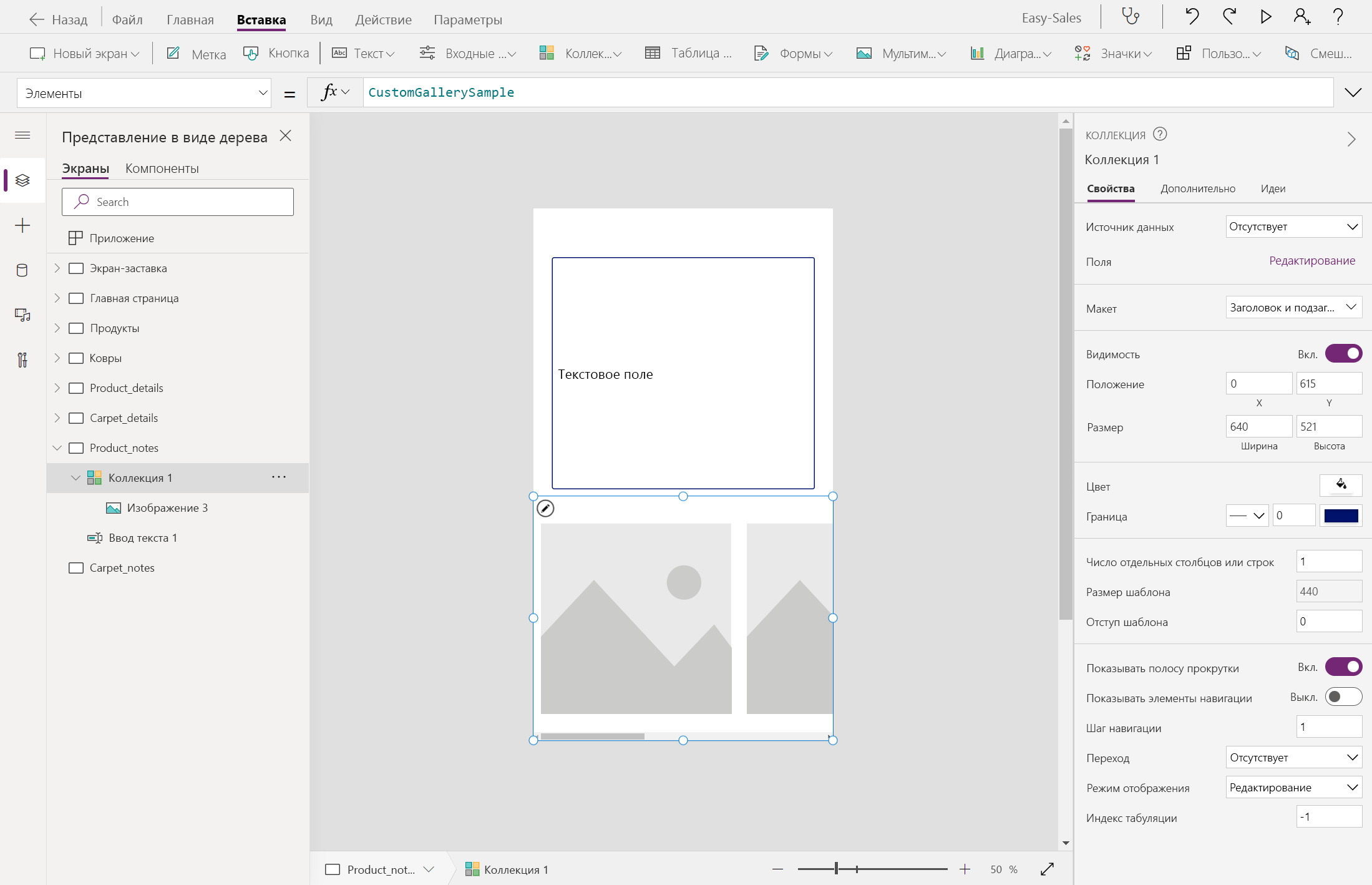Open the Источник данных dropdown
The image size is (1372, 885).
(1293, 227)
